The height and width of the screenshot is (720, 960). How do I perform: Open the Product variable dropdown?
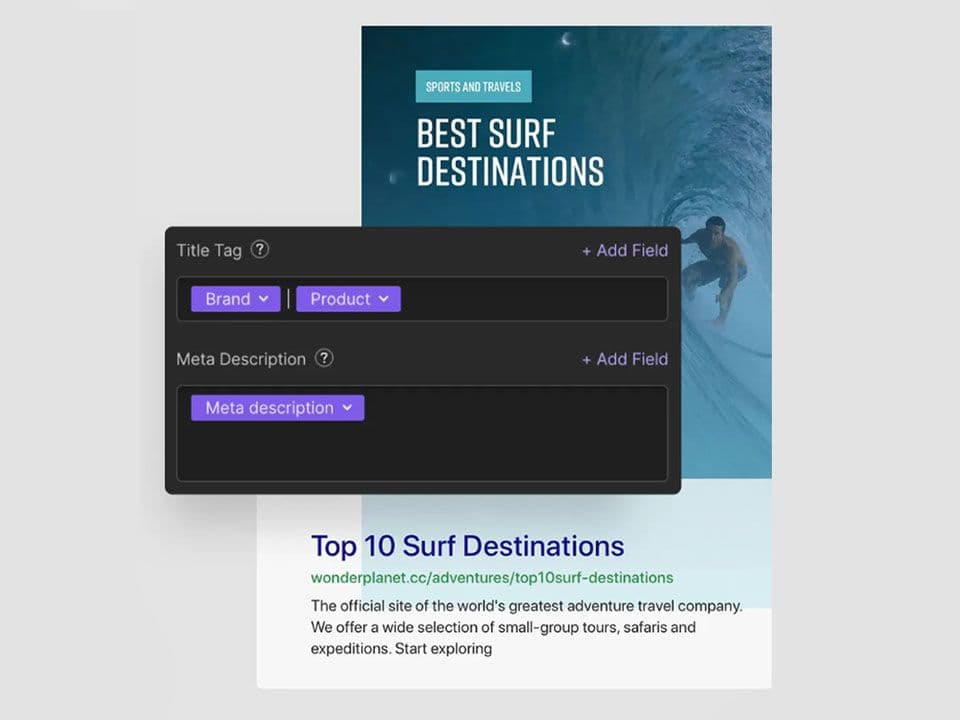point(347,299)
